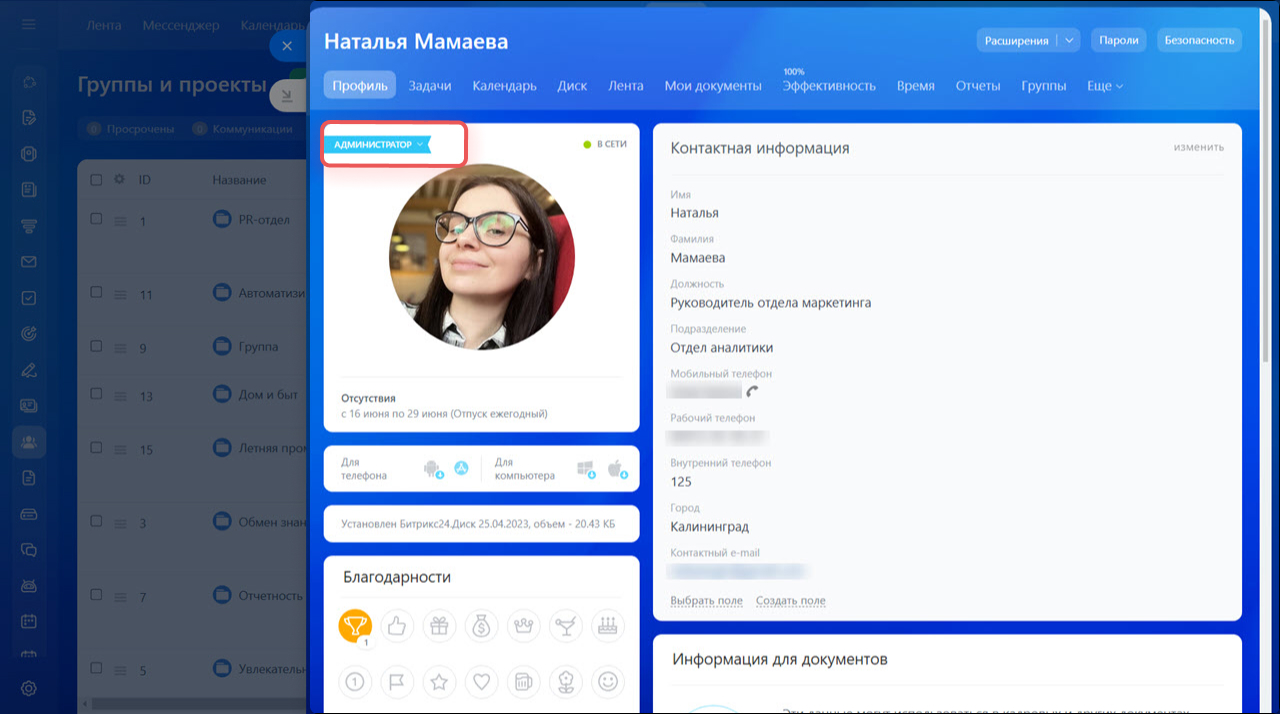This screenshot has width=1280, height=714.
Task: Click the phone call icon next to mobile number
Action: [753, 391]
